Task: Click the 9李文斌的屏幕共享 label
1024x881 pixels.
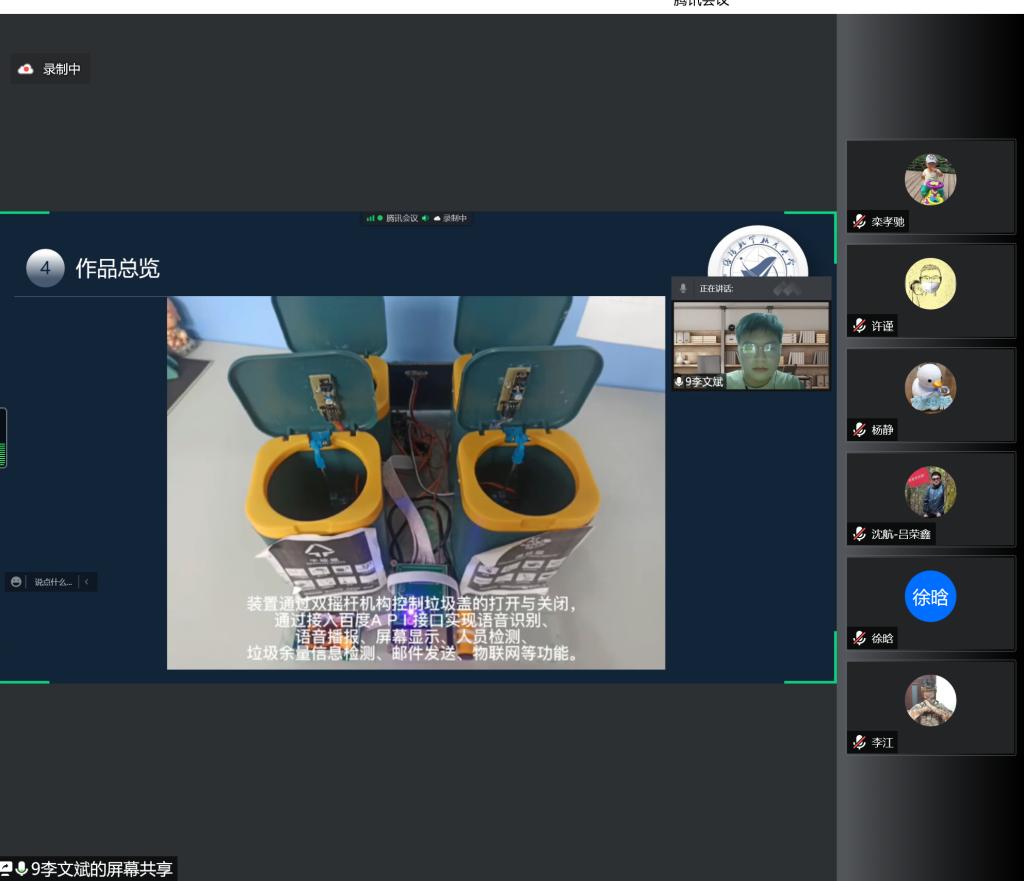Action: 102,869
